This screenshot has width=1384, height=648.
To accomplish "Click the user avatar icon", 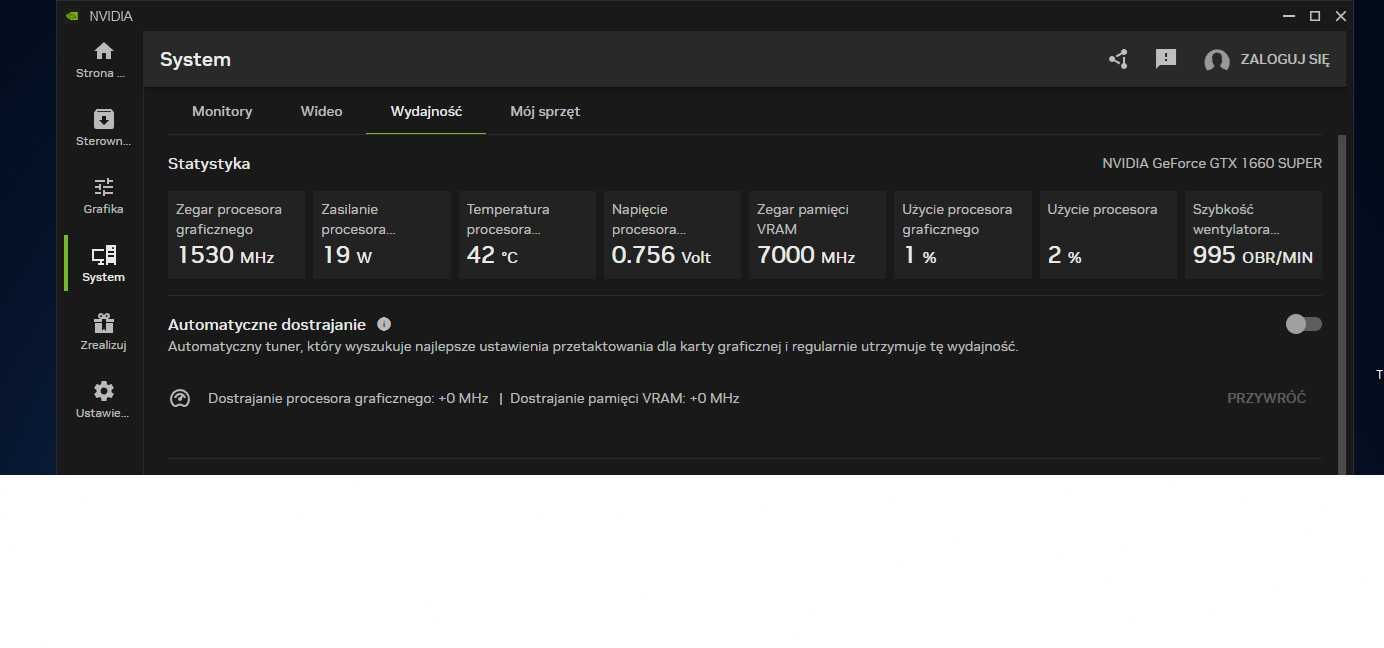I will click(1216, 60).
